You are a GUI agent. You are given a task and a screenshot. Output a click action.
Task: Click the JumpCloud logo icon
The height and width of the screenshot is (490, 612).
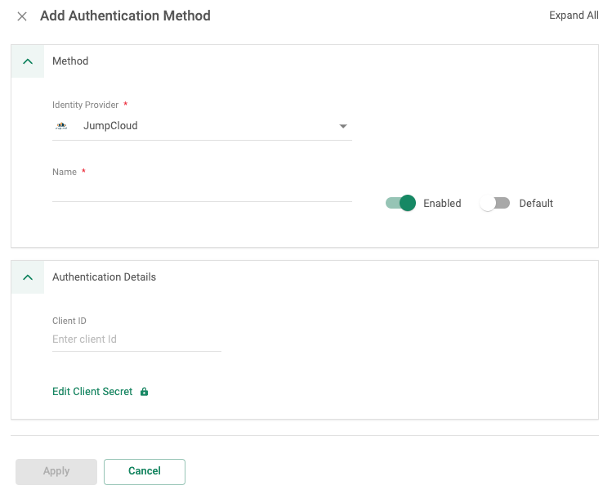[x=62, y=126]
